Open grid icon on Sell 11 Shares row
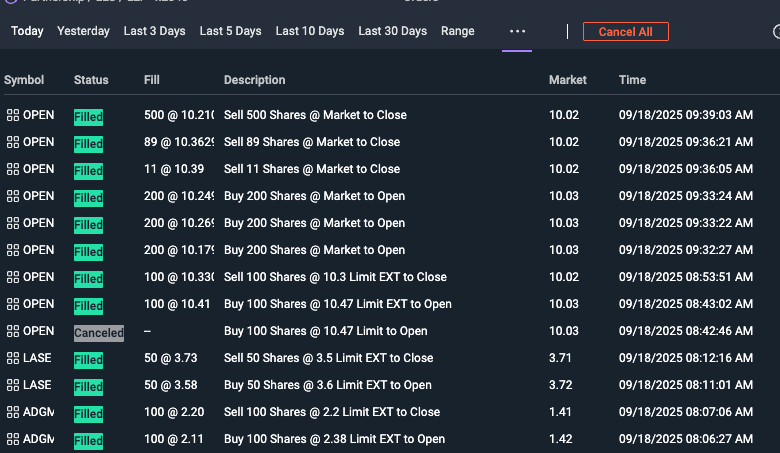This screenshot has height=453, width=780. click(13, 169)
